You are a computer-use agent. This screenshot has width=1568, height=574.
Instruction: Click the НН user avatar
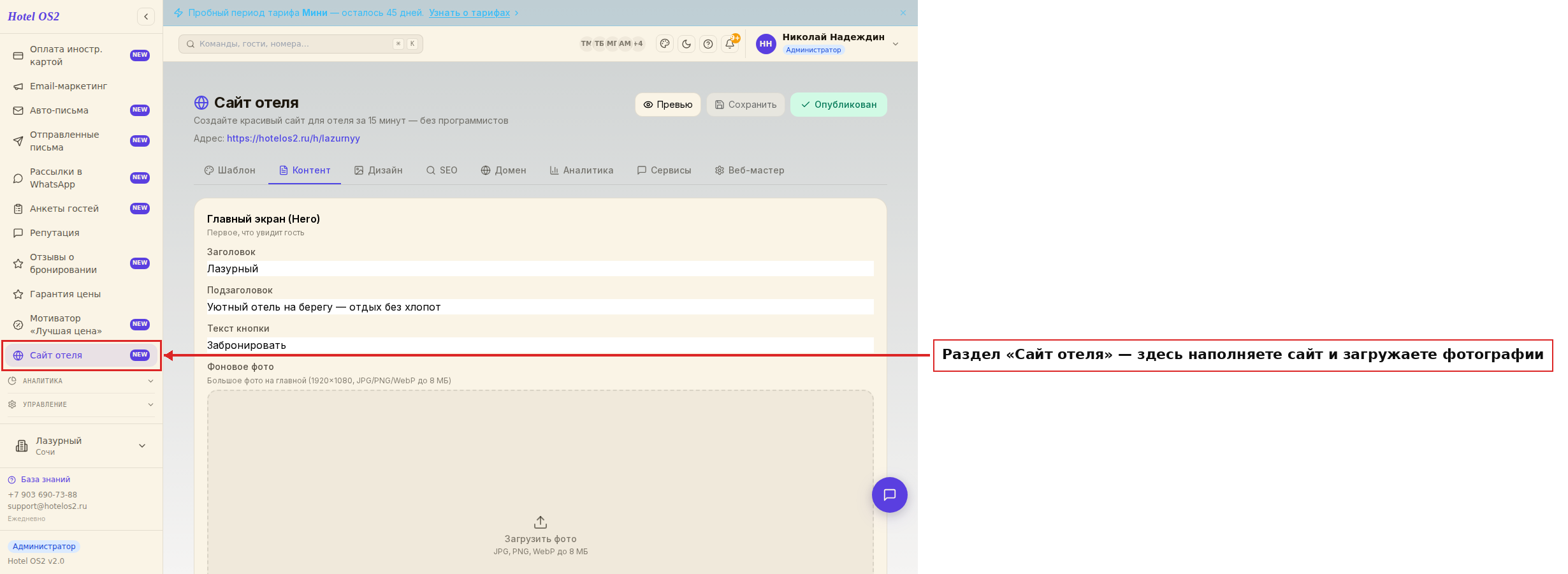coord(766,44)
